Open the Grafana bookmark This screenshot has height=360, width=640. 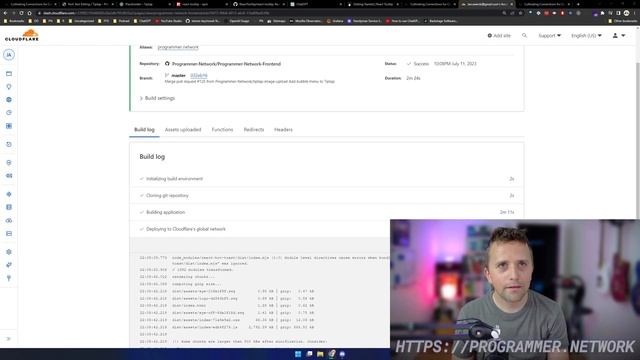pyautogui.click(x=335, y=21)
